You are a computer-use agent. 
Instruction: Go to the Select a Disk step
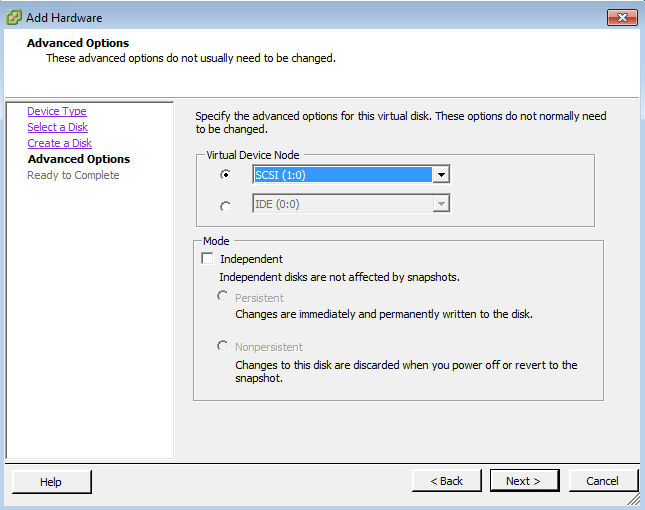[x=58, y=127]
